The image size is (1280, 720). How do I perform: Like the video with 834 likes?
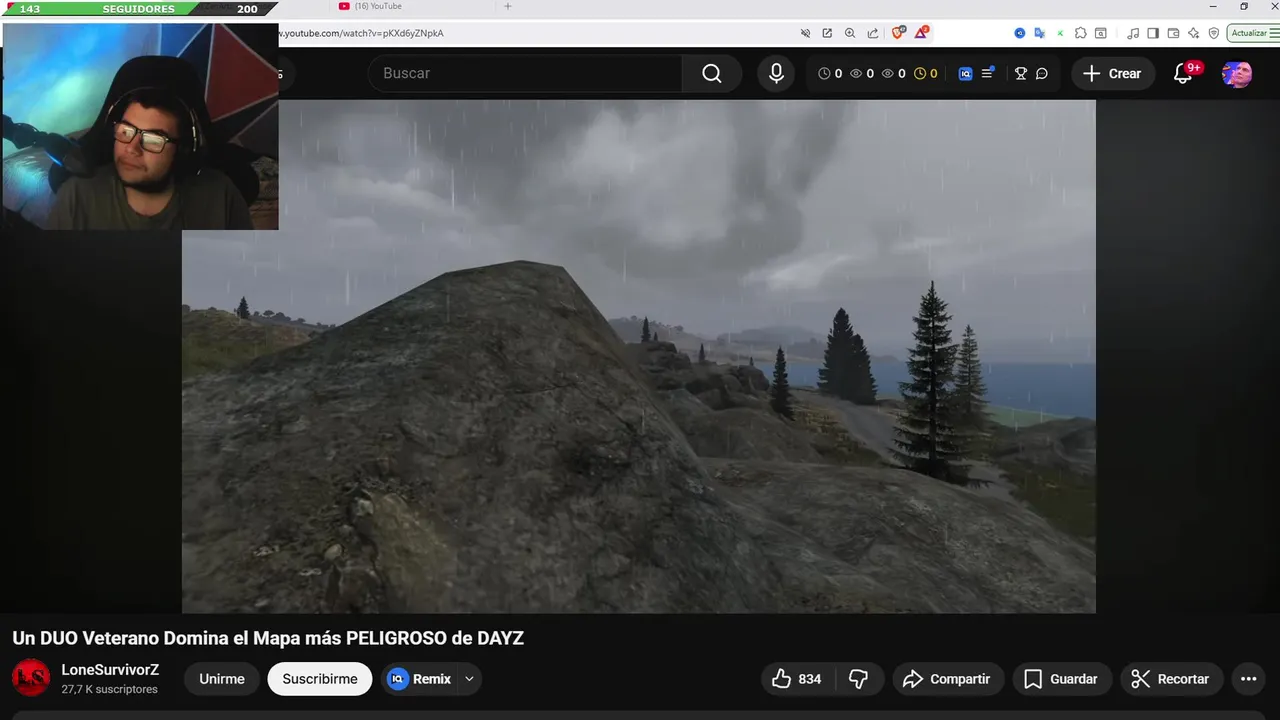(797, 679)
